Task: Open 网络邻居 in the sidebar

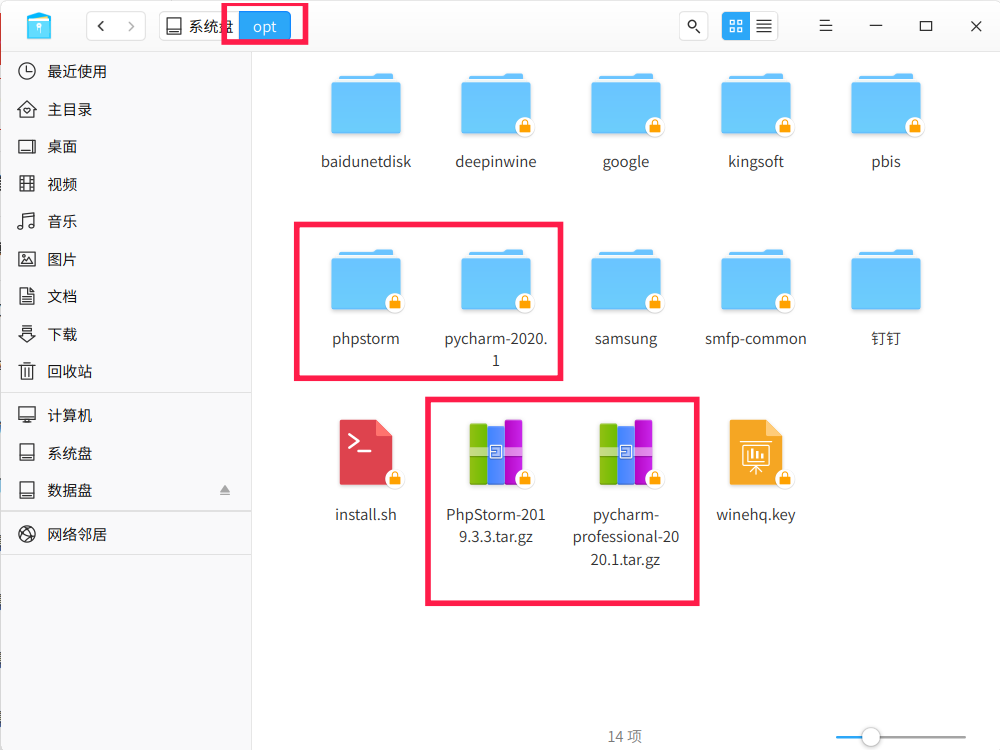Action: [126, 534]
